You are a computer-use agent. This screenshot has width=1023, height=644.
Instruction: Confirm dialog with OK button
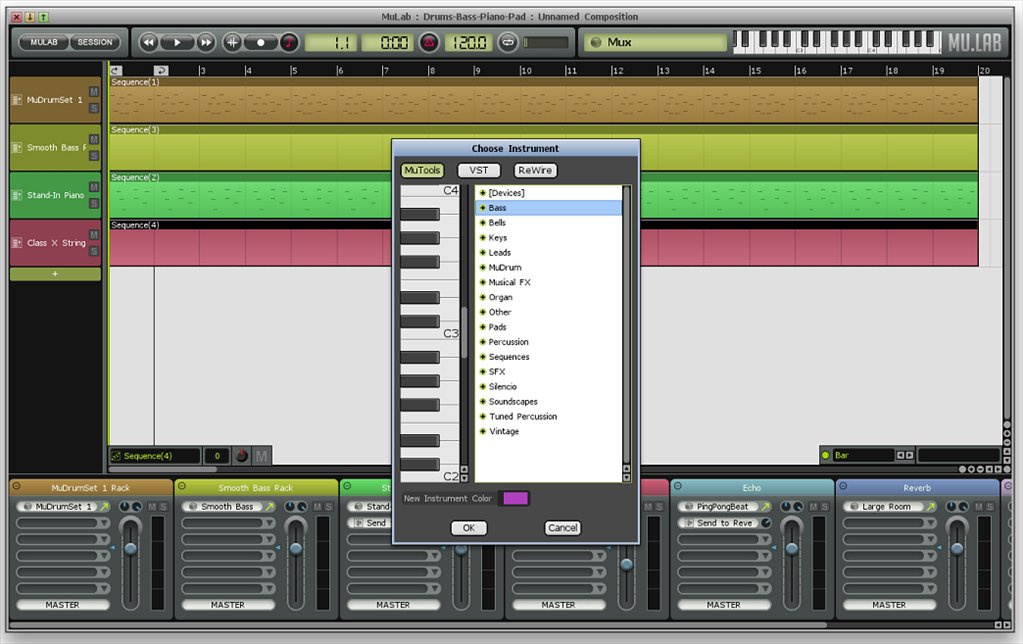point(469,528)
